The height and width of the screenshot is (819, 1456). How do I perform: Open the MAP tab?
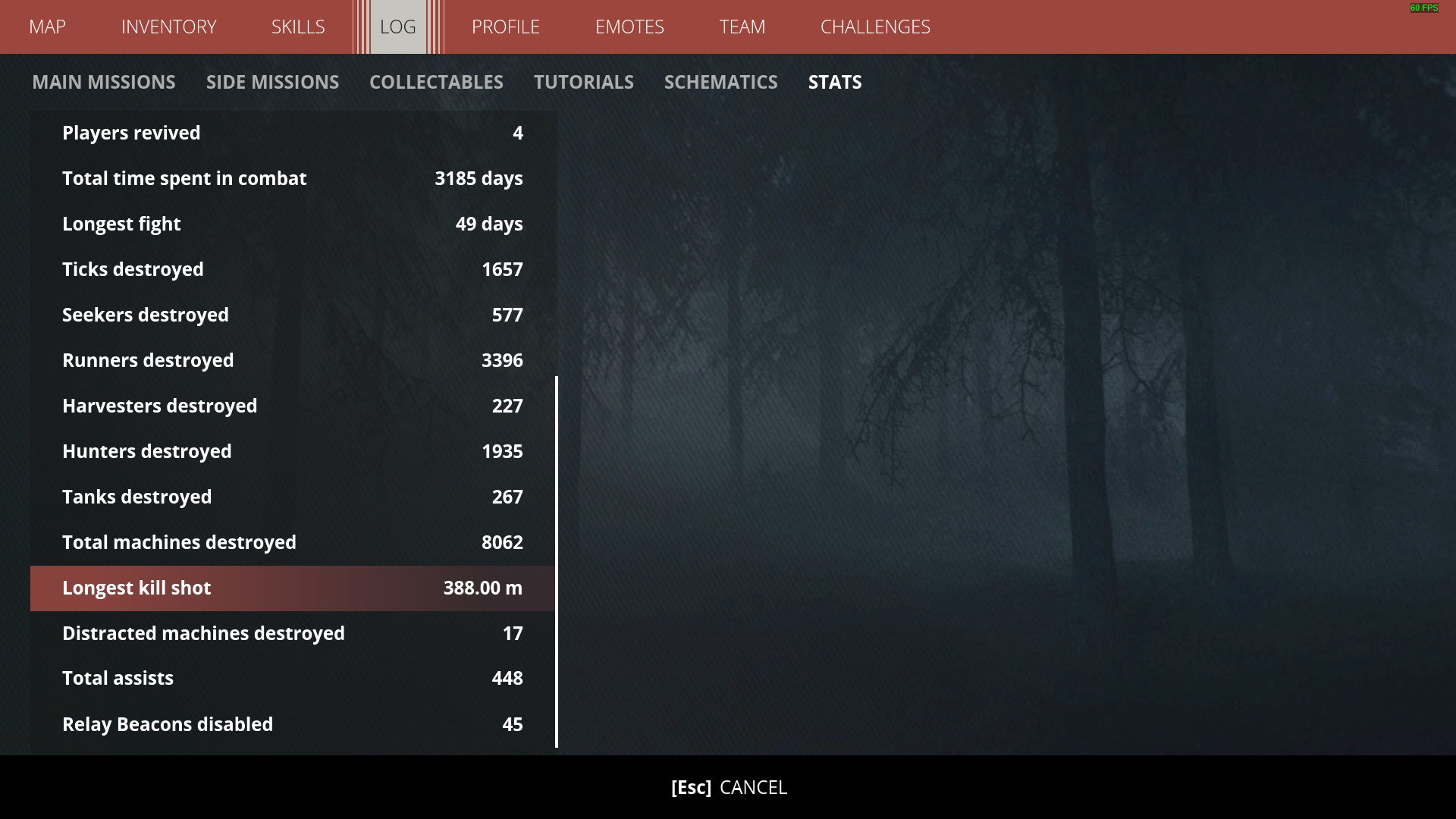click(x=47, y=27)
